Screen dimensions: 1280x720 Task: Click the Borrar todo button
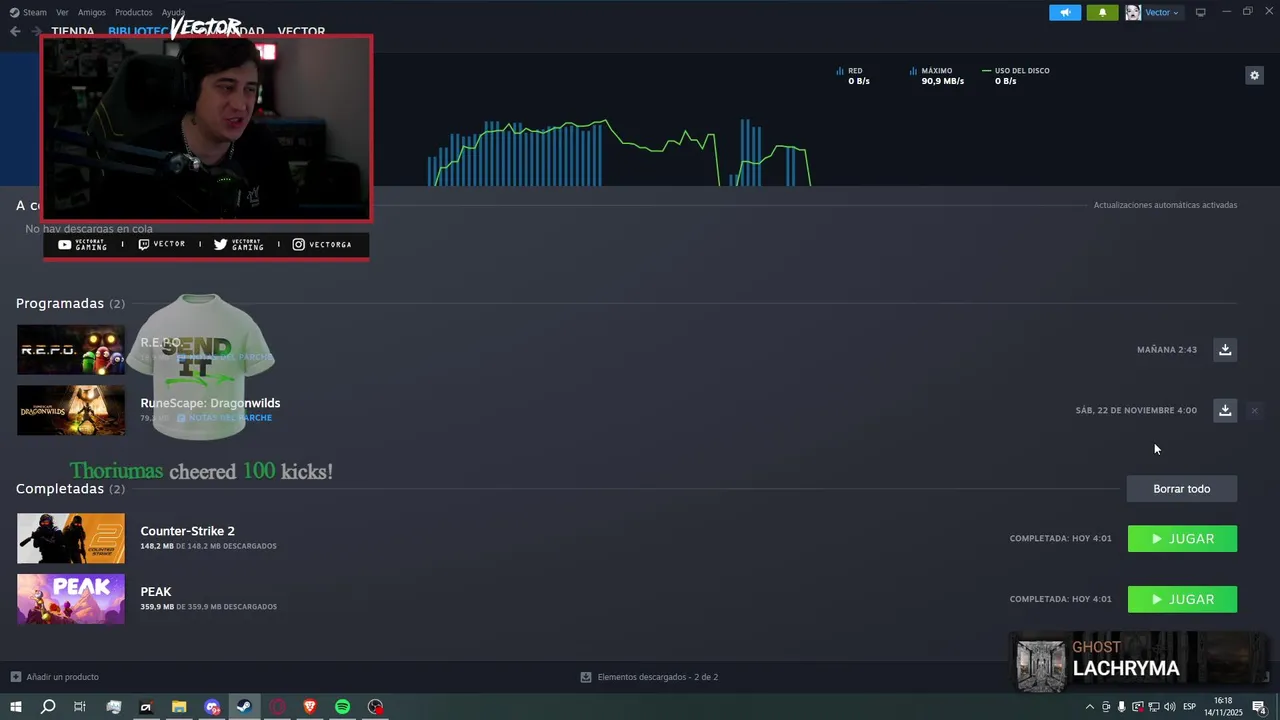(x=1182, y=489)
